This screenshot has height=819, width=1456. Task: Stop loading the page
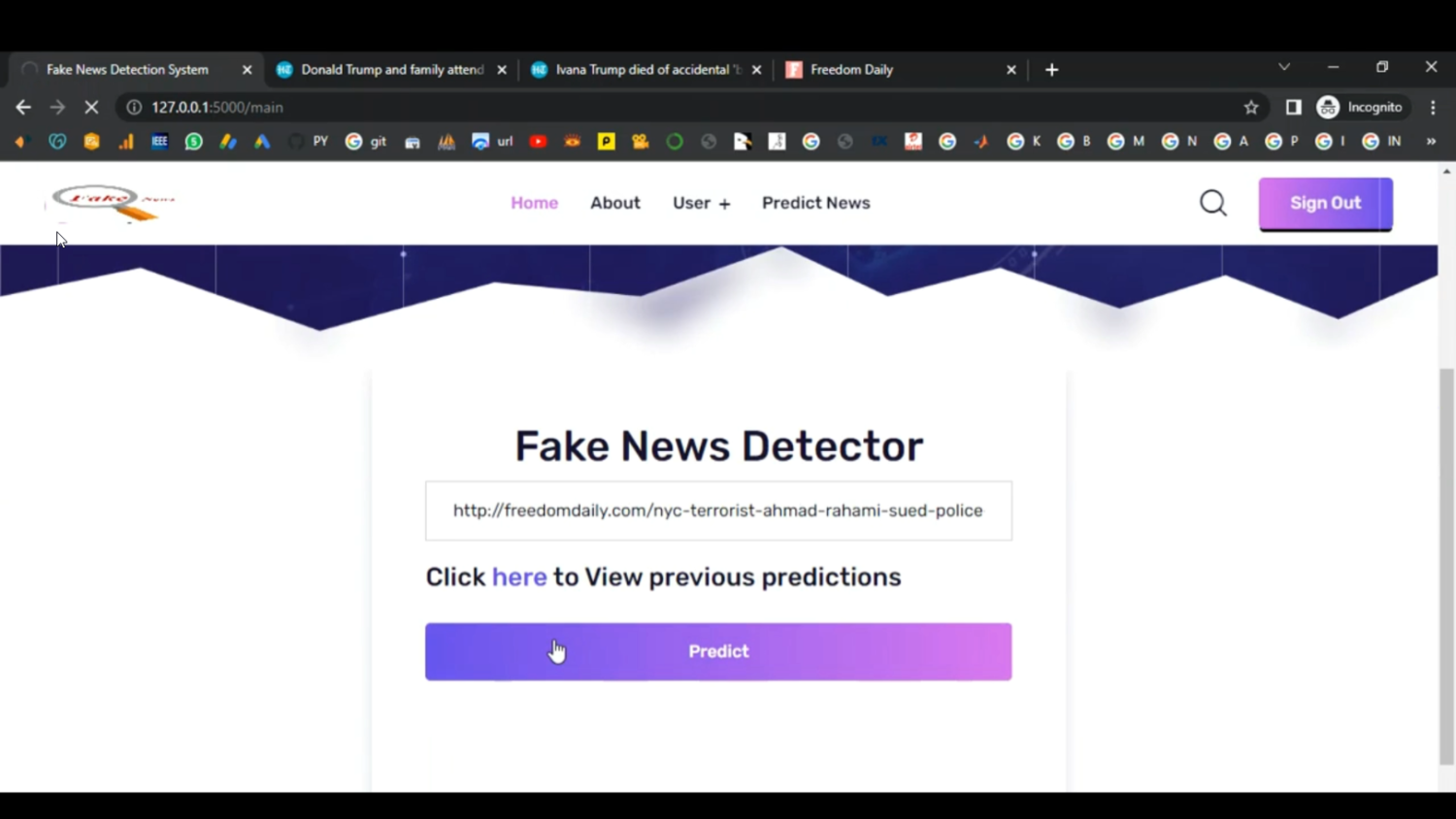tap(91, 108)
